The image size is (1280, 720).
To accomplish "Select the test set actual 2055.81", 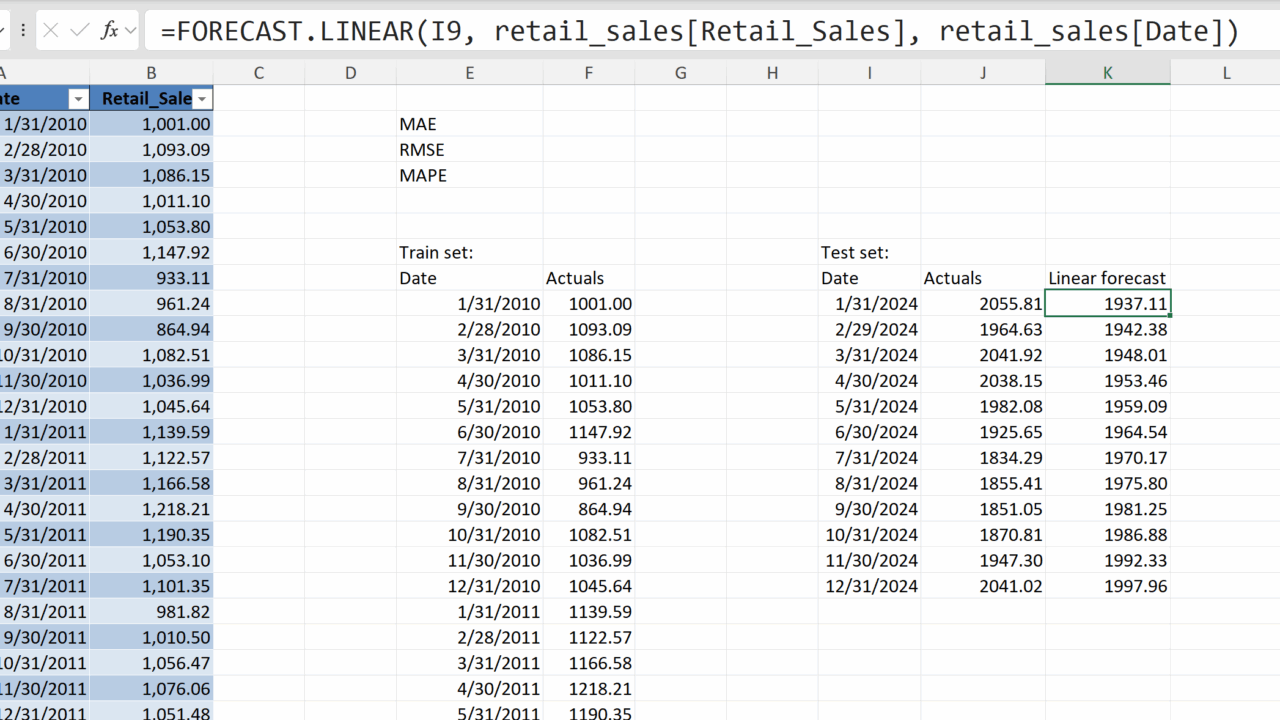I will click(983, 304).
